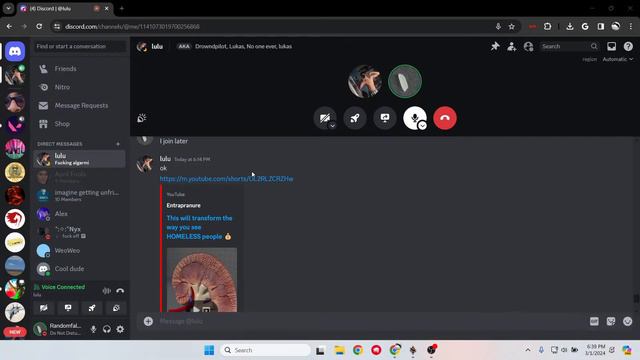Open soundboard in voice panel
Image resolution: width=640 pixels, height=360 pixels.
[116, 308]
